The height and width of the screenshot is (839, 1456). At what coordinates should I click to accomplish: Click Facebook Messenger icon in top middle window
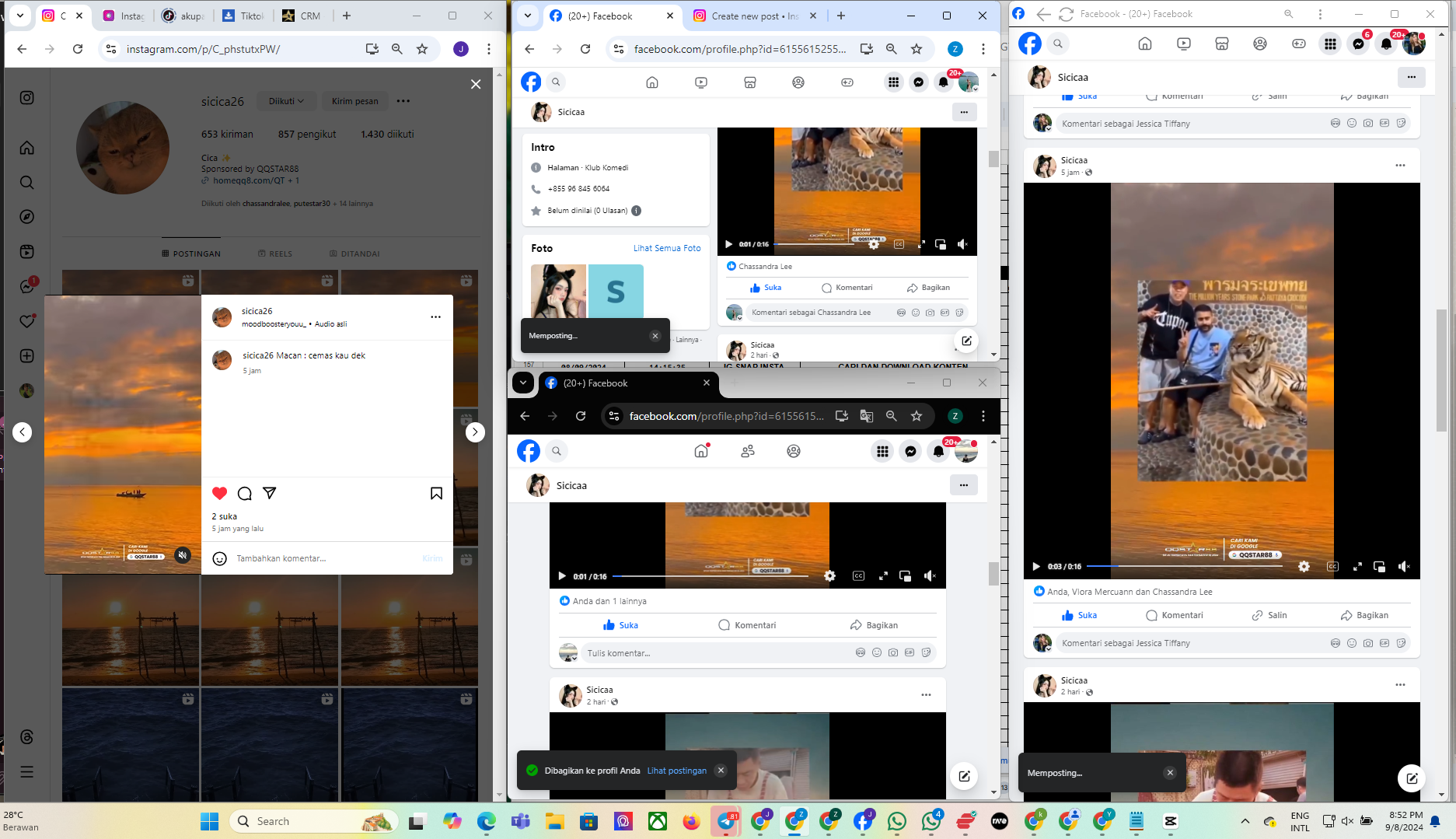[919, 82]
